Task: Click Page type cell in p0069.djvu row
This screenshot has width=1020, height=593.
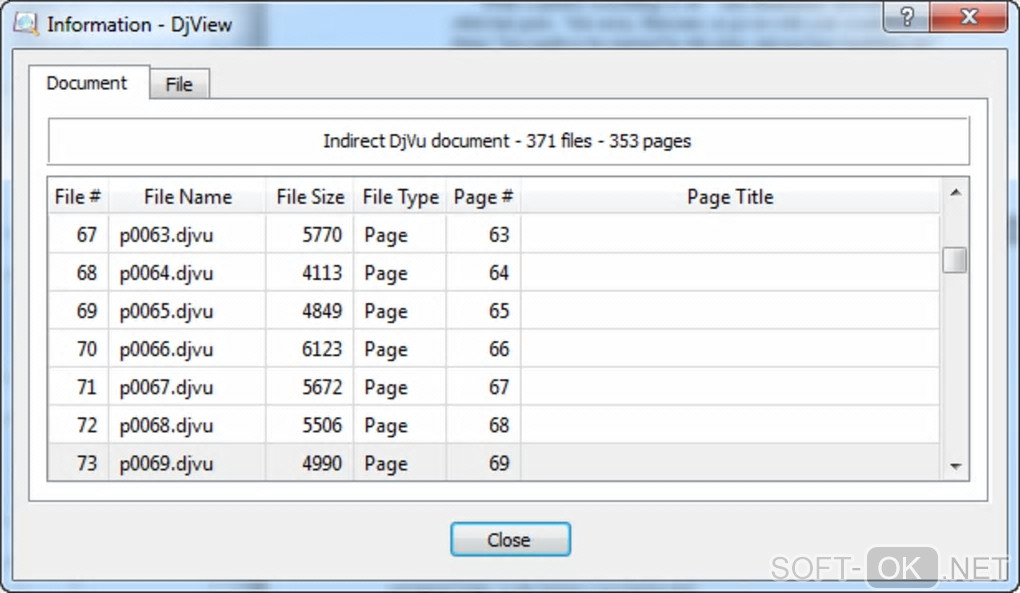Action: pyautogui.click(x=400, y=464)
